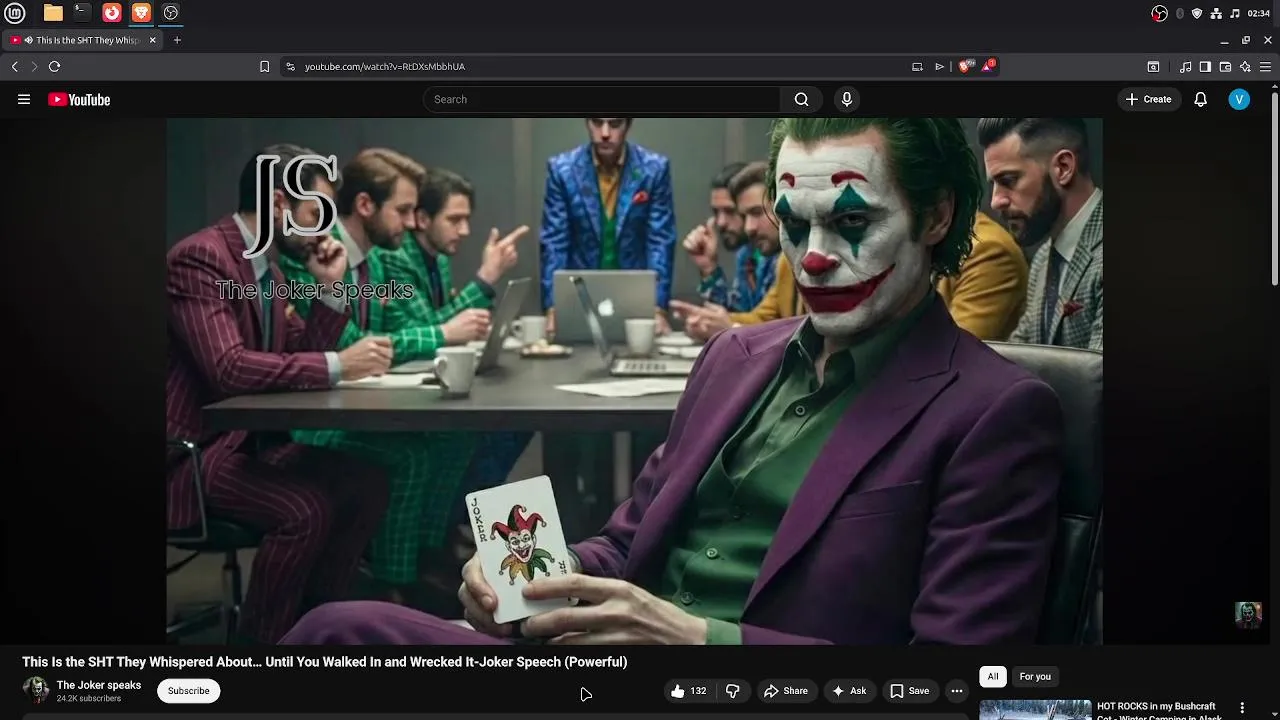Save the video to a playlist
The width and height of the screenshot is (1280, 720).
[910, 691]
